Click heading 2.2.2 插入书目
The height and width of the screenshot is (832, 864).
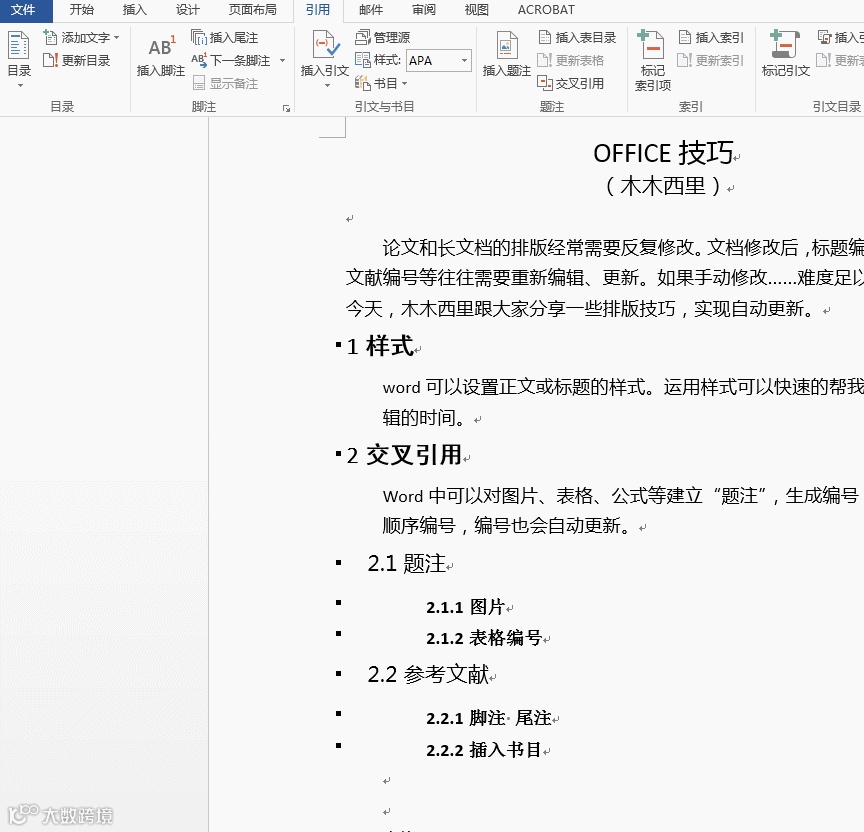pyautogui.click(x=483, y=750)
